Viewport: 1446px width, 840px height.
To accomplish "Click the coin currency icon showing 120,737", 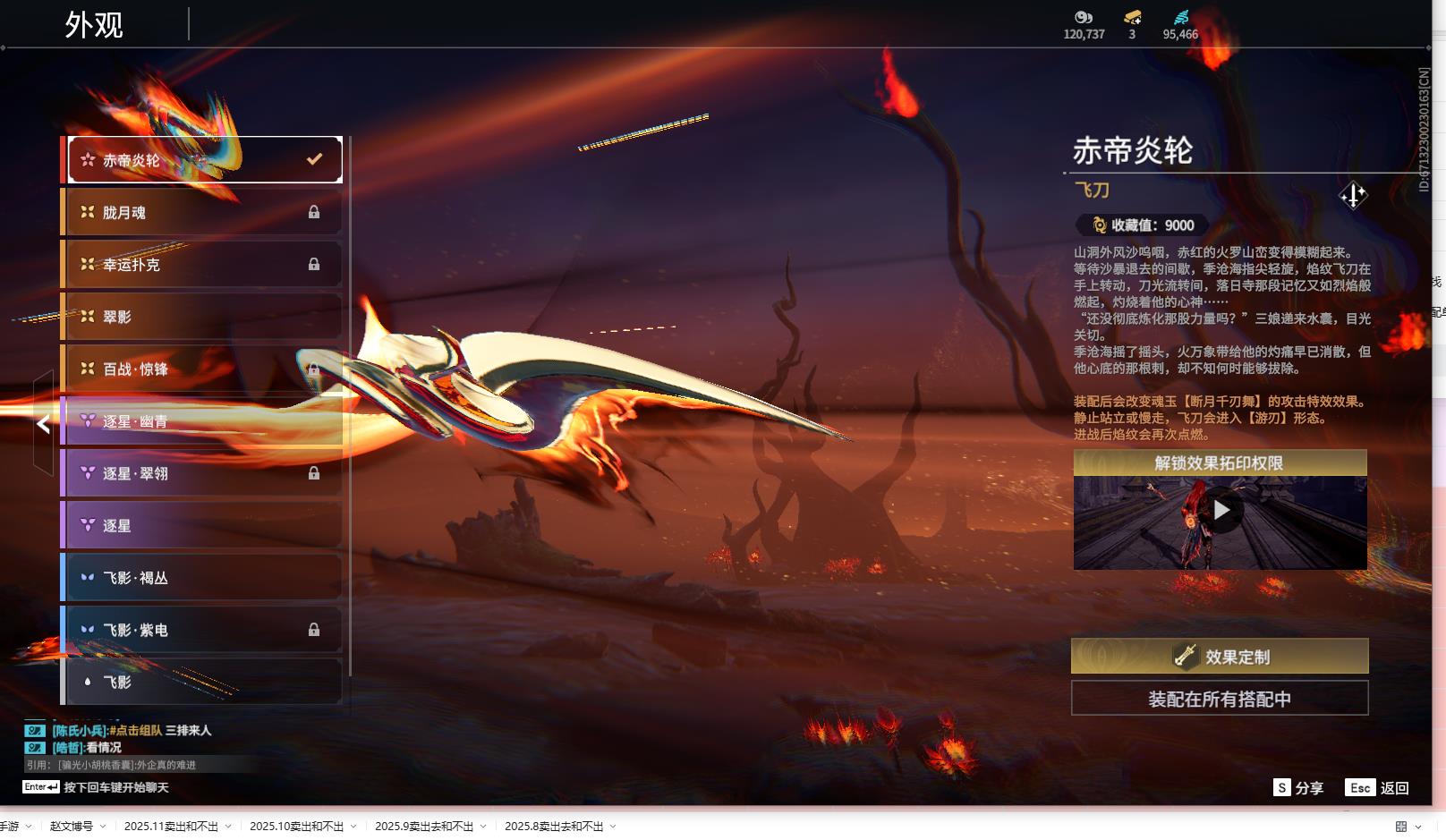I will (1084, 17).
